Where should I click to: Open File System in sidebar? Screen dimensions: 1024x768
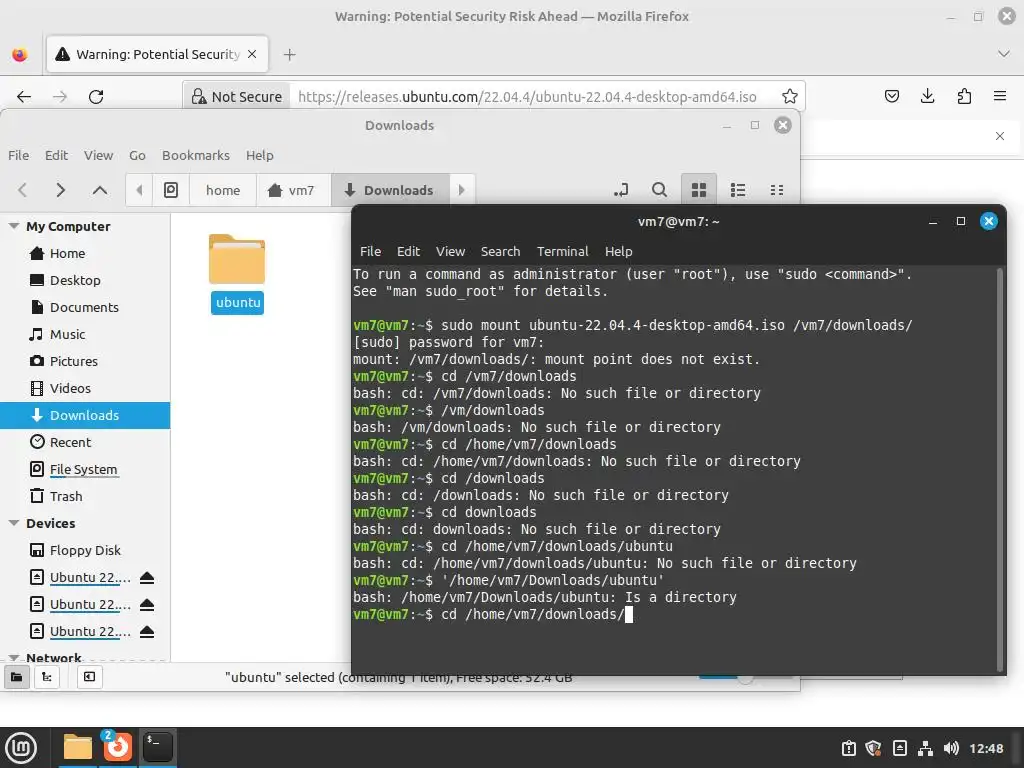tap(85, 469)
